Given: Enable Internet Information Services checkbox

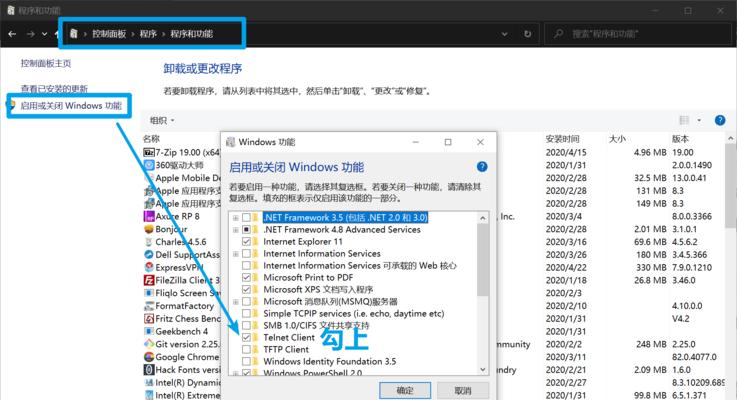Looking at the screenshot, I should point(246,253).
